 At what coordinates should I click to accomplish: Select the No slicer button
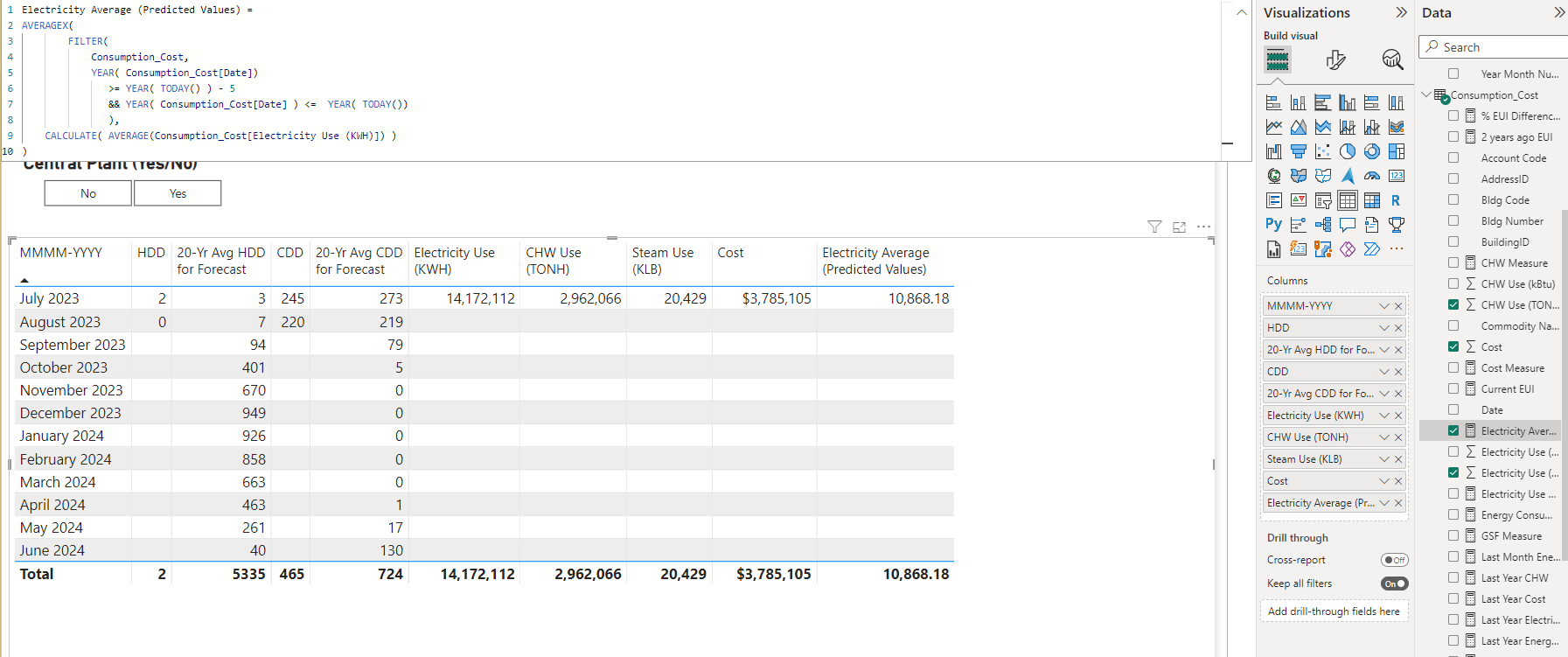coord(88,193)
